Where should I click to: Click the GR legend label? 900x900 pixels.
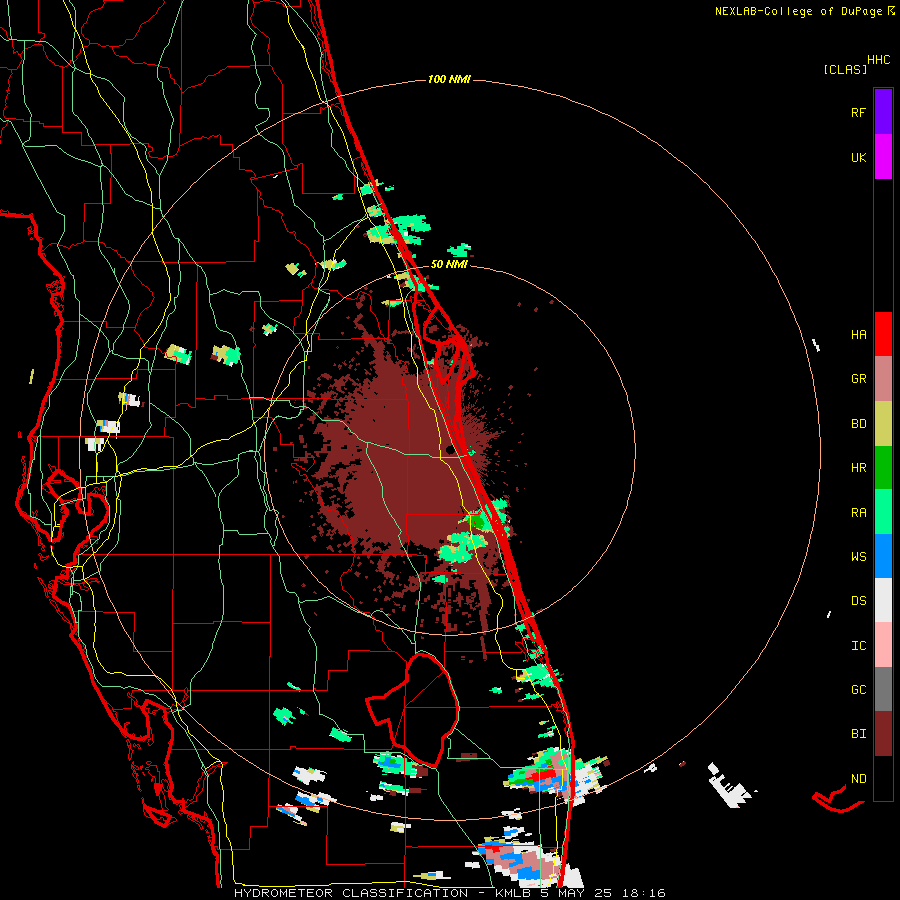(x=858, y=379)
